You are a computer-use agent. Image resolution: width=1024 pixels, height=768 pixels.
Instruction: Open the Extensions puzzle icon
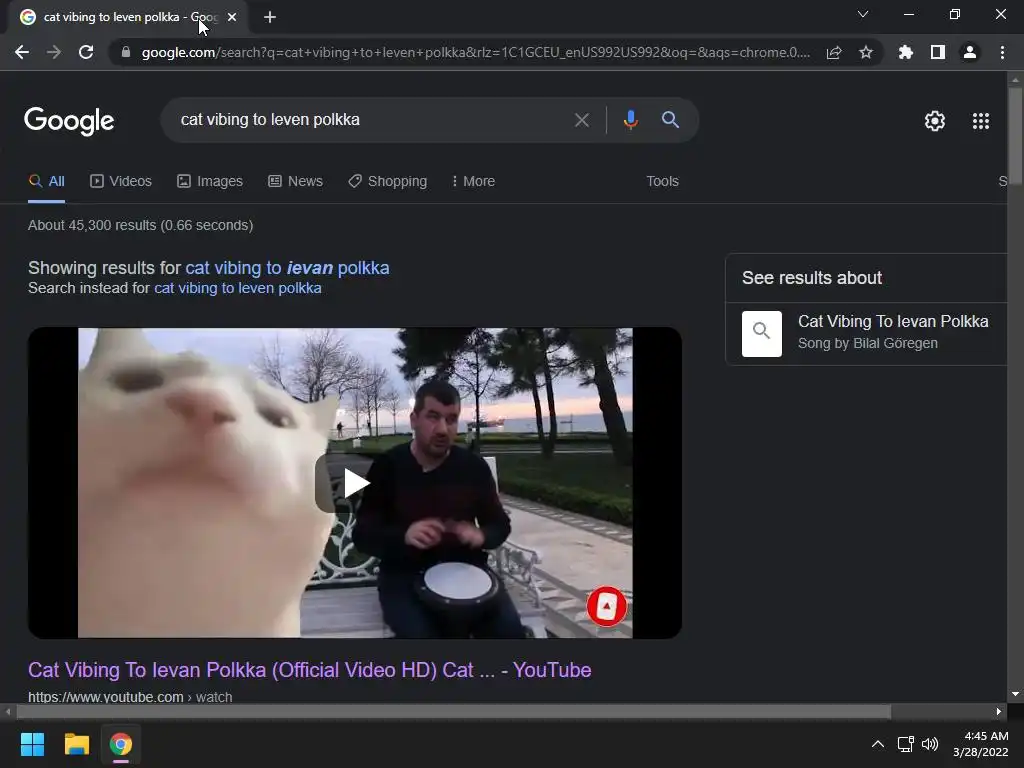(x=906, y=52)
